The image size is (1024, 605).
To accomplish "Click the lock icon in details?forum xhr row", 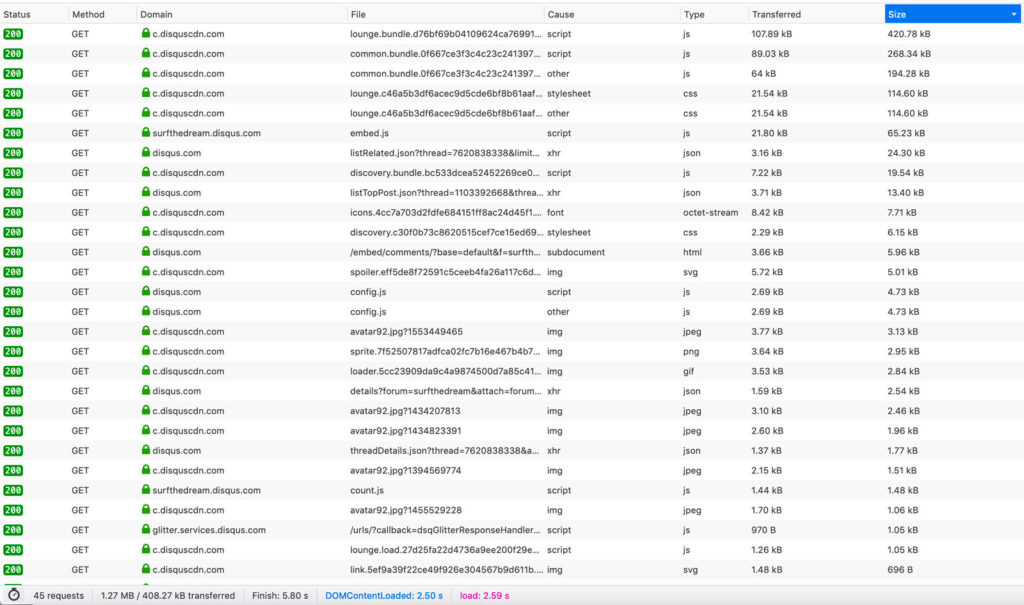I will tap(146, 391).
